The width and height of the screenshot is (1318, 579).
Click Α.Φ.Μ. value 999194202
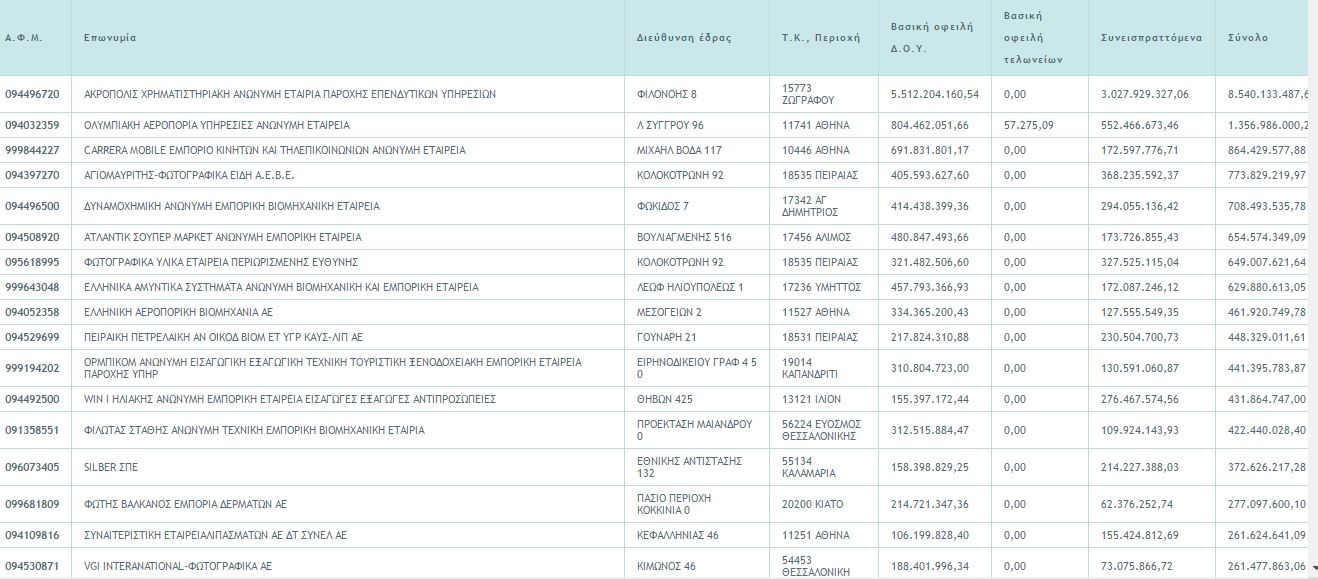32,368
